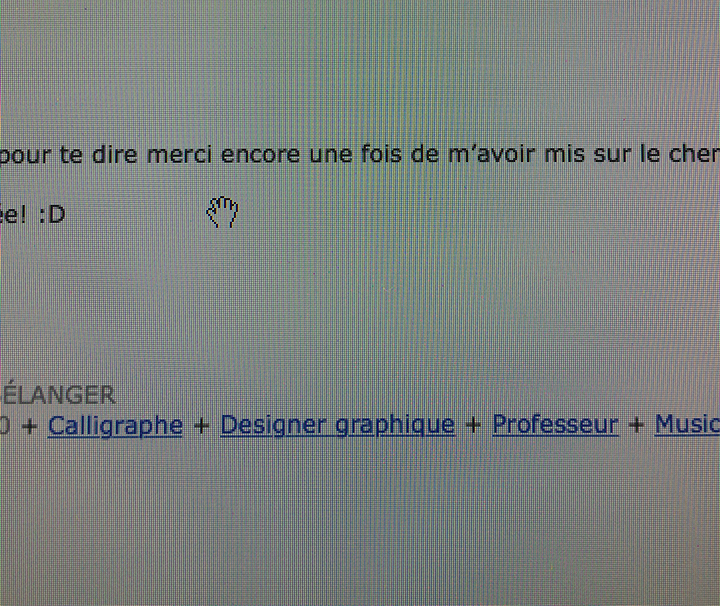The width and height of the screenshot is (720, 606).
Task: Click the word encore in the sentence
Action: (x=260, y=154)
